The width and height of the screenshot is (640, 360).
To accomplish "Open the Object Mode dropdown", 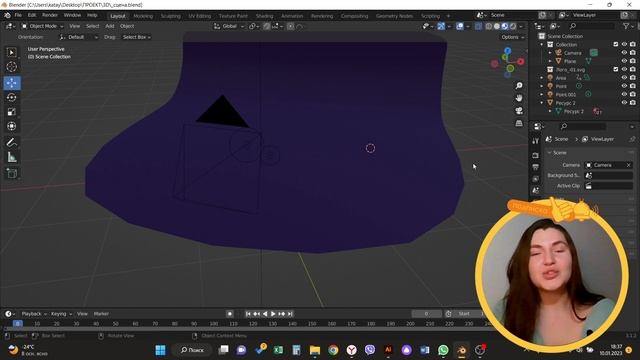I will pos(42,26).
